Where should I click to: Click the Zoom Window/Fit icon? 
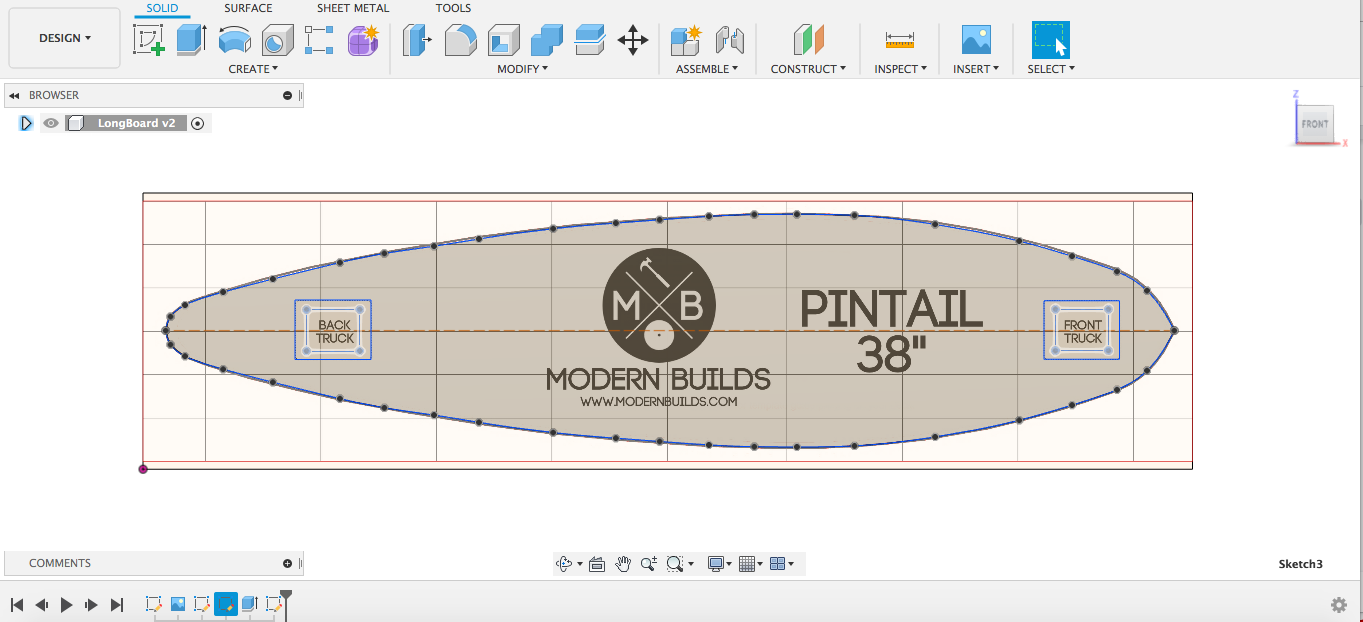click(675, 564)
